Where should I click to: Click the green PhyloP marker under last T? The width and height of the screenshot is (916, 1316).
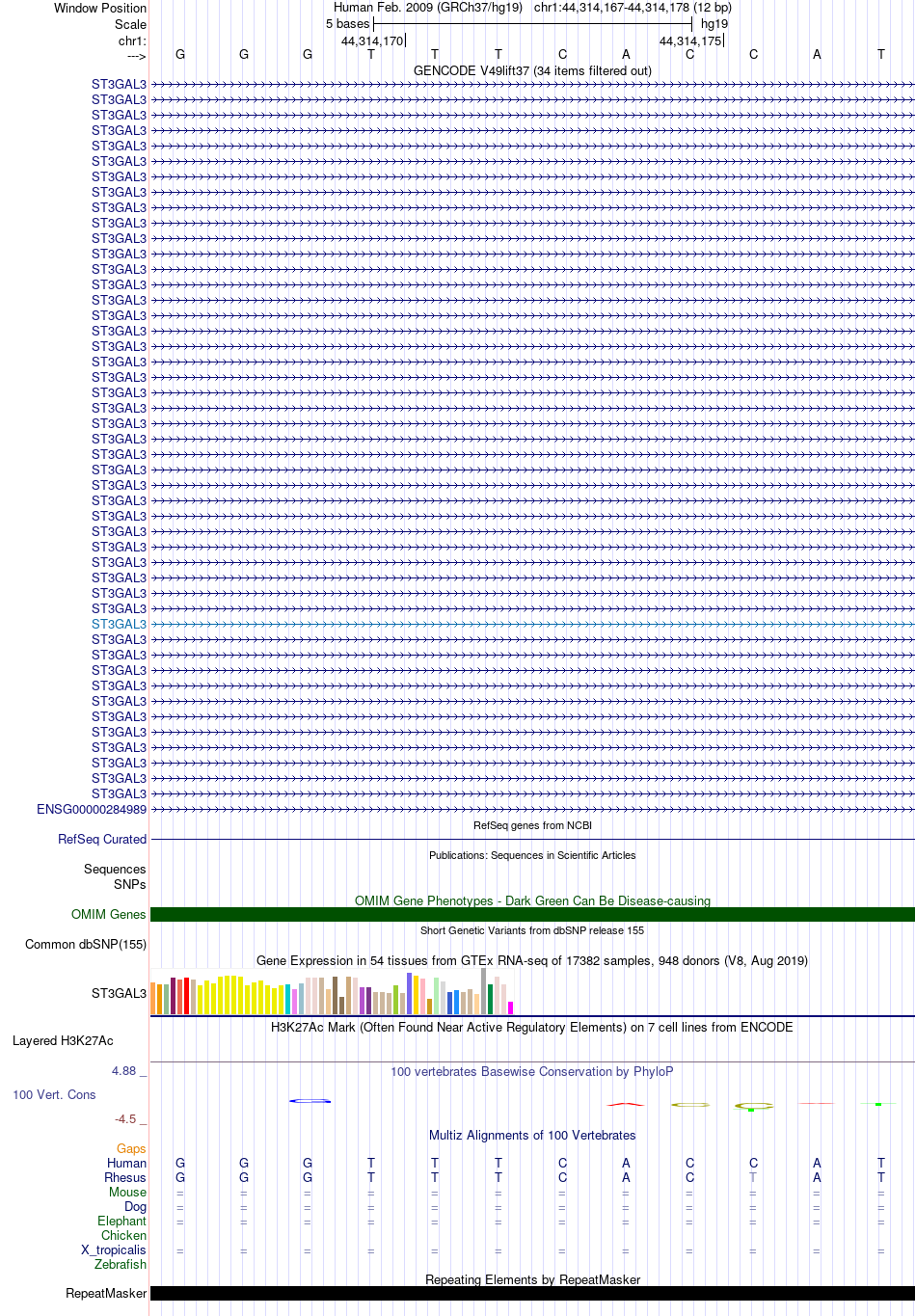click(x=878, y=1104)
